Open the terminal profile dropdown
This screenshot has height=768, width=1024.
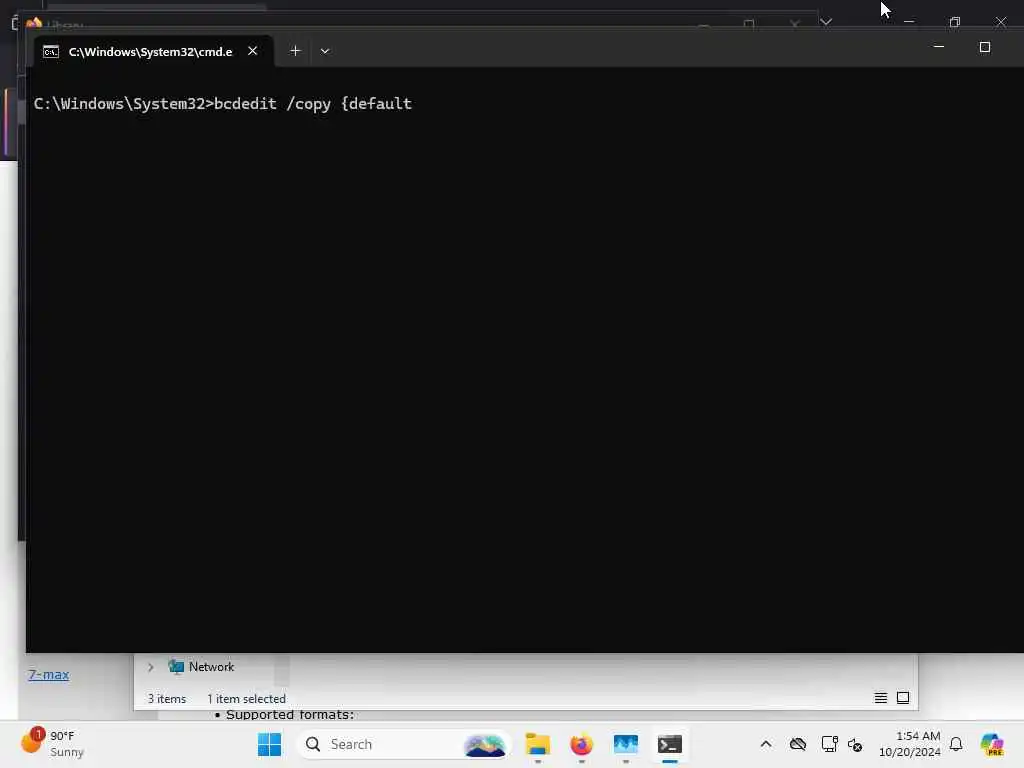pos(325,51)
